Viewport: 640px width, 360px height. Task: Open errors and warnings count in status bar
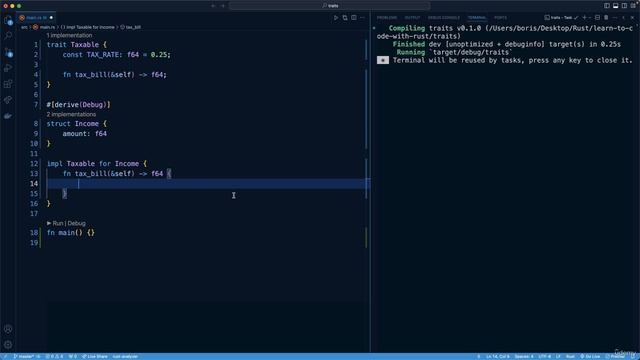[54, 356]
